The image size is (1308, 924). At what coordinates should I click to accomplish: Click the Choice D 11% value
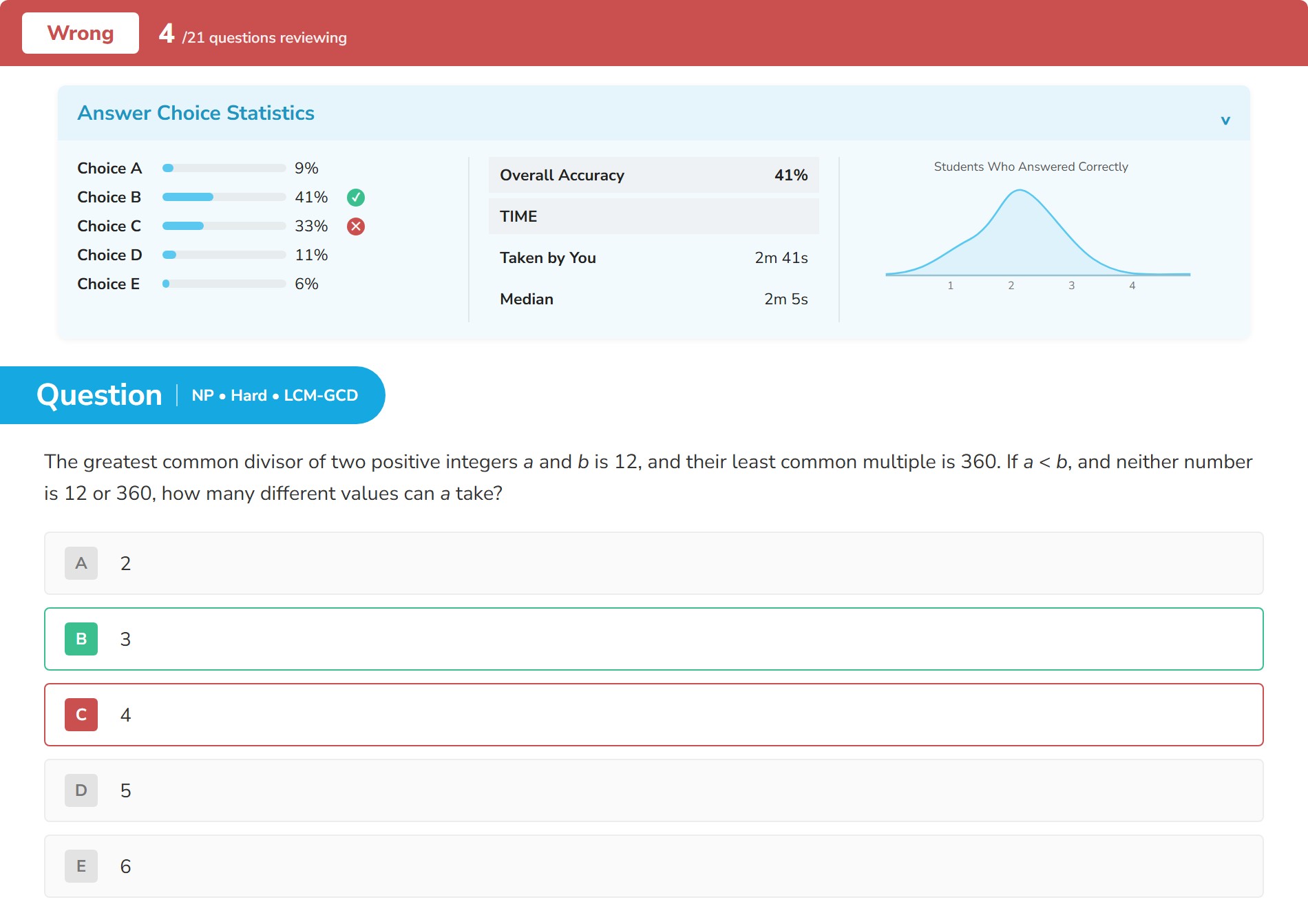click(311, 255)
